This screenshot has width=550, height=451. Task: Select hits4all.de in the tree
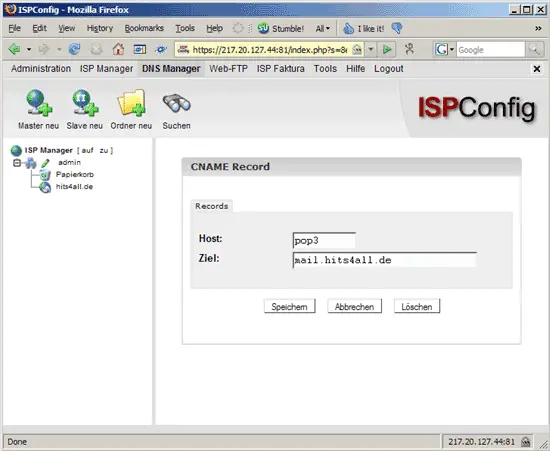(74, 187)
